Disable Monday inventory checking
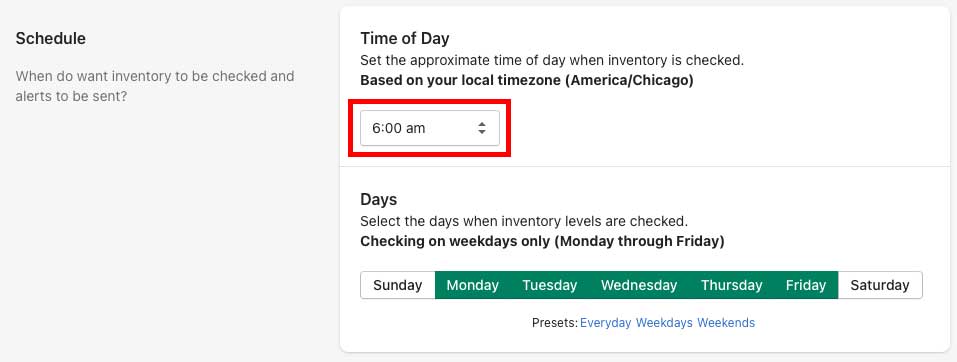Viewport: 957px width, 362px height. [x=472, y=285]
